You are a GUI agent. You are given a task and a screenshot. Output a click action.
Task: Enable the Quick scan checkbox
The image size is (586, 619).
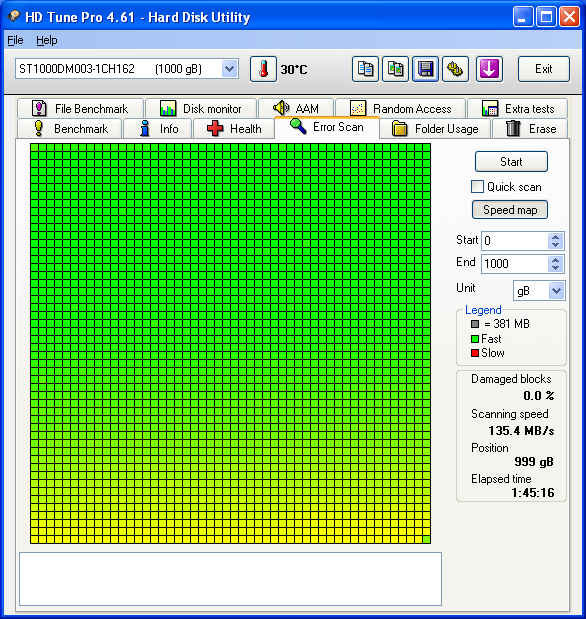point(477,186)
